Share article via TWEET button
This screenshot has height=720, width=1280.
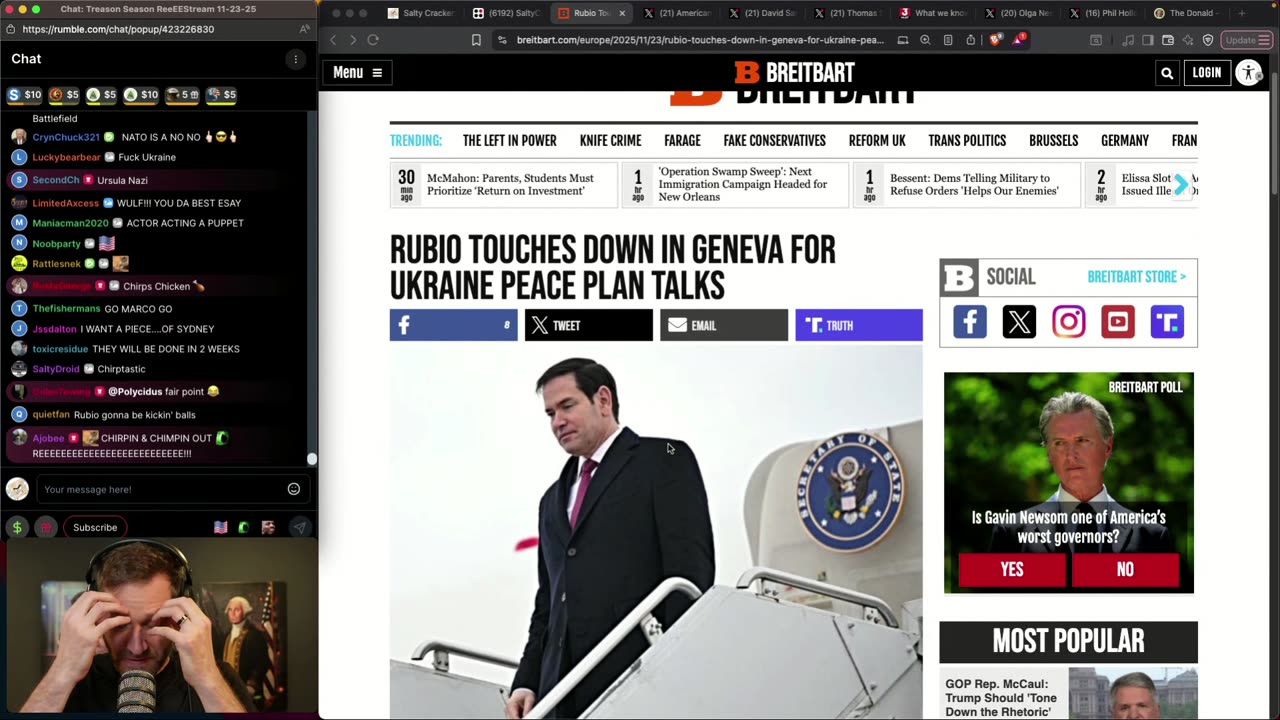pos(588,325)
